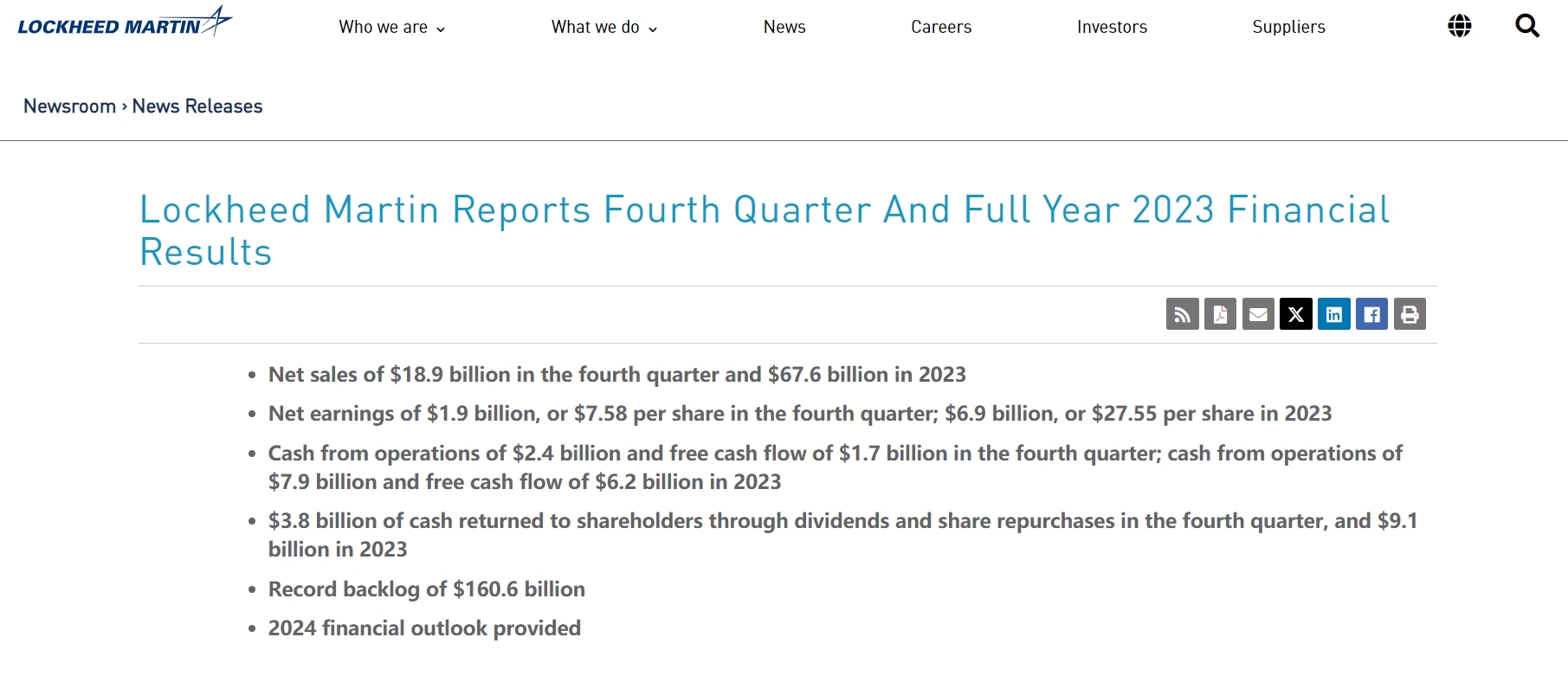Screen dimensions: 1568x676
Task: Open the Careers navigation item
Action: tap(941, 27)
